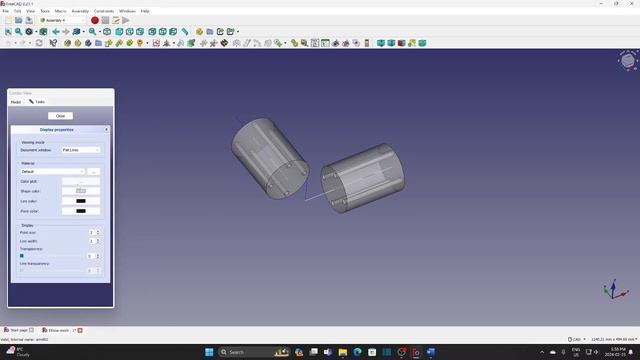Image resolution: width=640 pixels, height=360 pixels.
Task: Go forward with the right arrow icon
Action: tap(66, 31)
